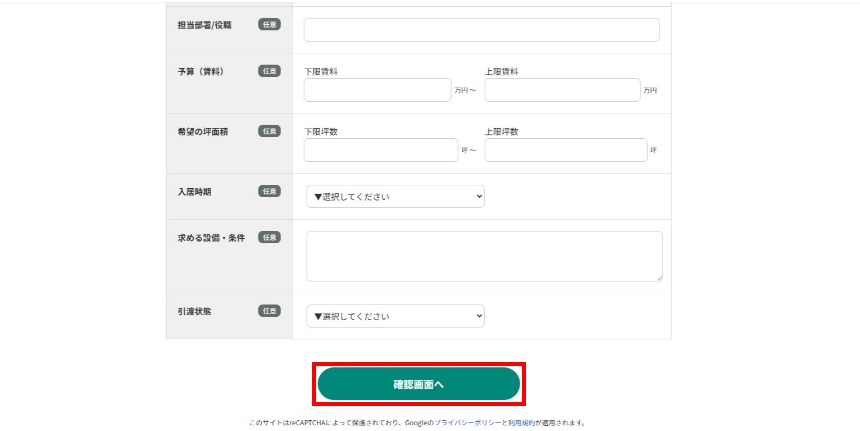Image resolution: width=860 pixels, height=431 pixels.
Task: Click the 任意 badge beside 求める設備・条件
Action: tap(269, 237)
